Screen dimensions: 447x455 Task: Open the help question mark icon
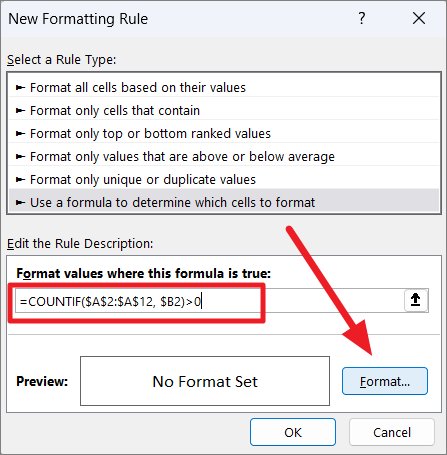coord(362,18)
